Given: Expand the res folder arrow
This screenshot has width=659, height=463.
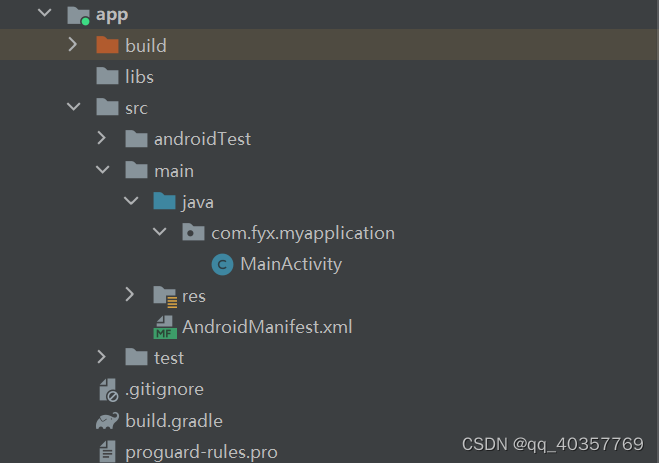Looking at the screenshot, I should coord(130,295).
